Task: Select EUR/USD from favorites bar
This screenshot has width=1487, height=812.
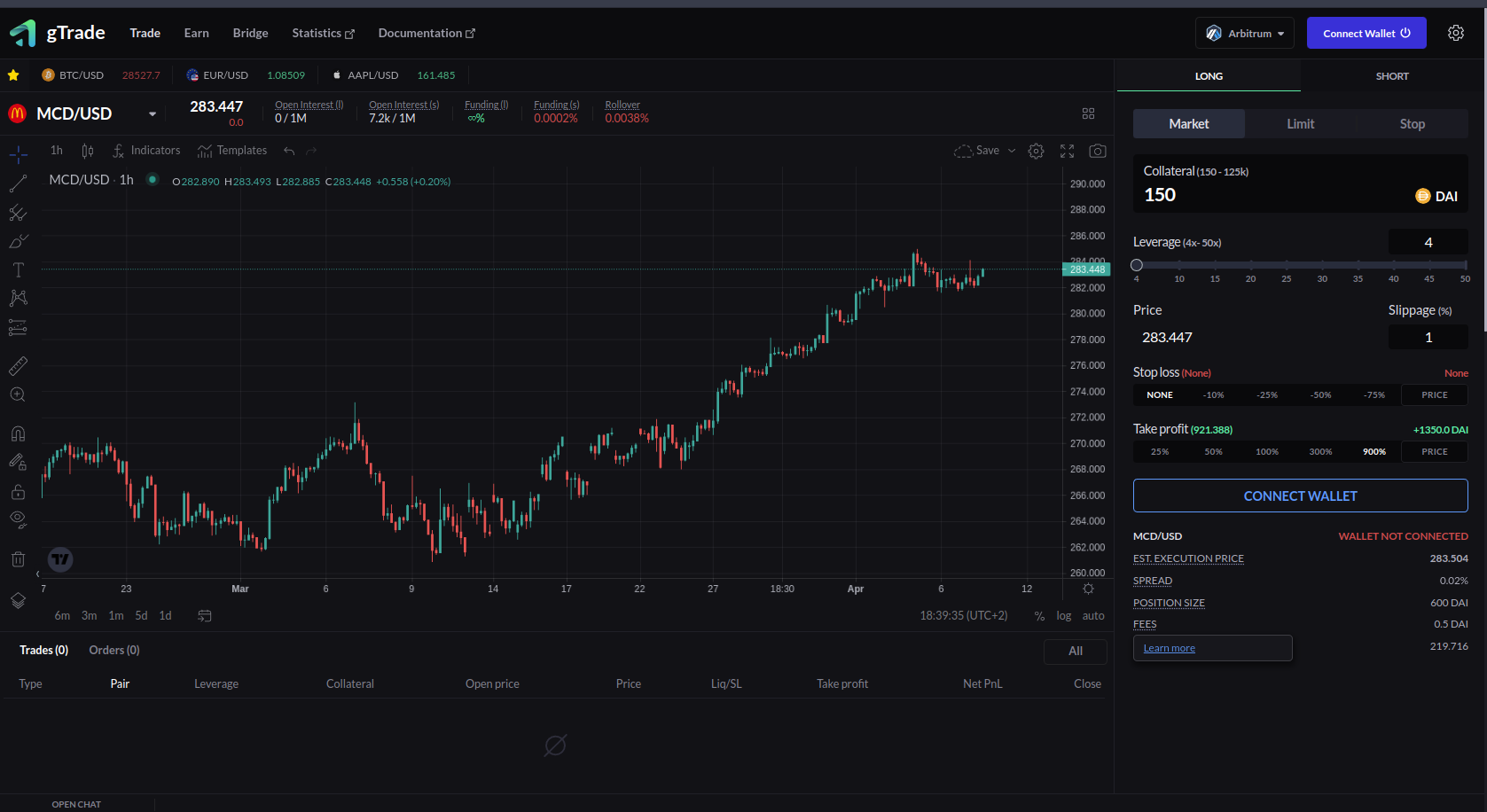Action: coord(246,75)
